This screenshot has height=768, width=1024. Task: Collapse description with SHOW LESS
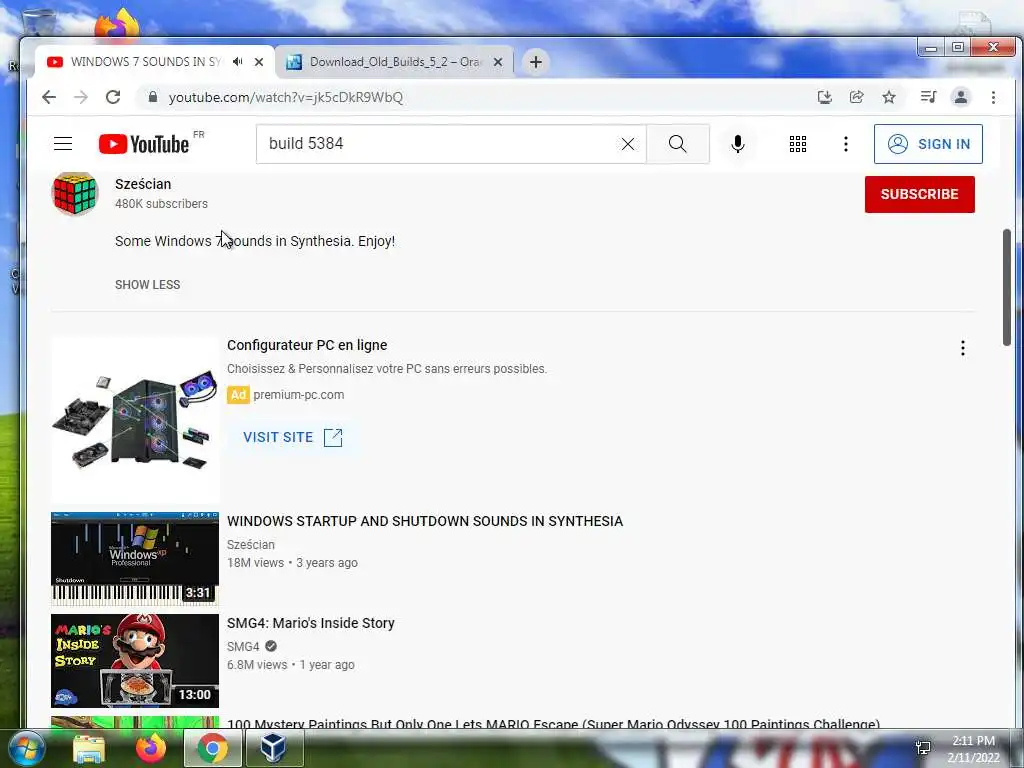tap(148, 285)
